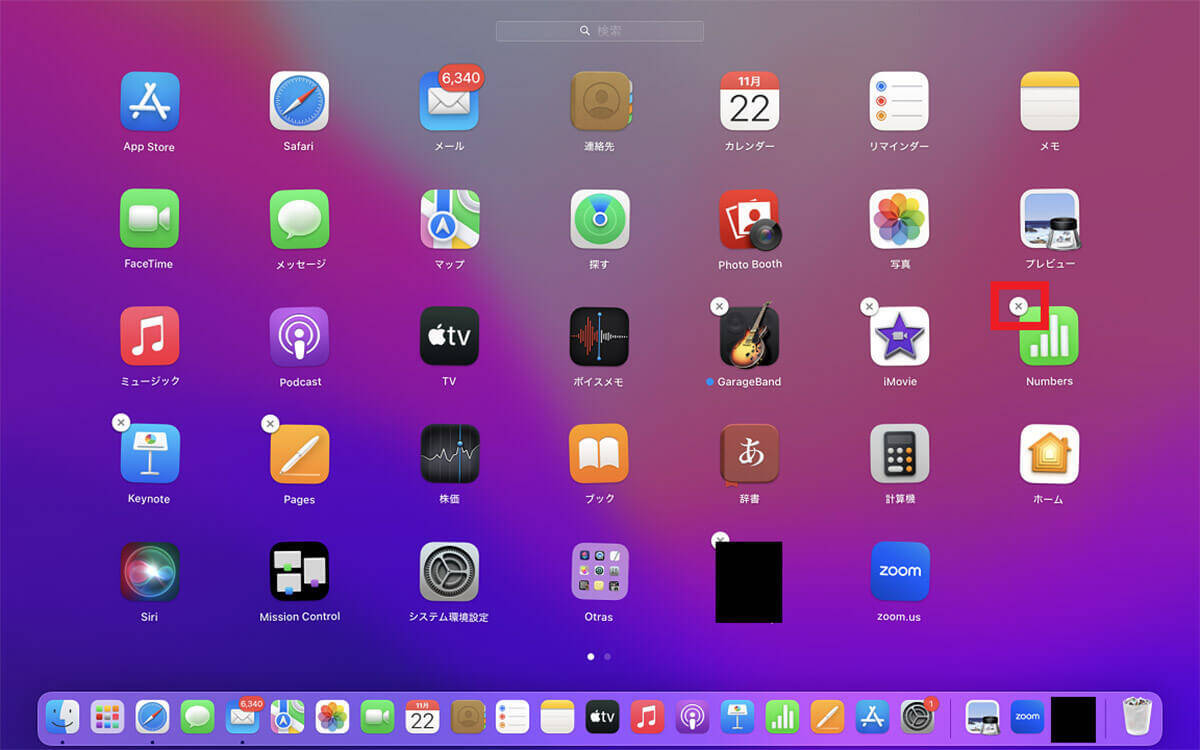This screenshot has height=750, width=1200.
Task: Launch the Photo Booth app
Action: coord(749,219)
